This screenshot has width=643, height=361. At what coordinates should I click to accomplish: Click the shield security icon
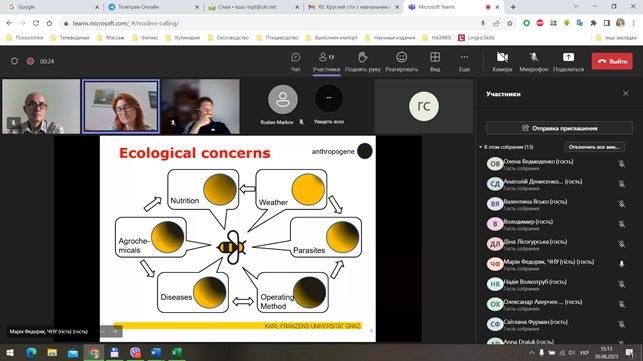click(x=14, y=61)
